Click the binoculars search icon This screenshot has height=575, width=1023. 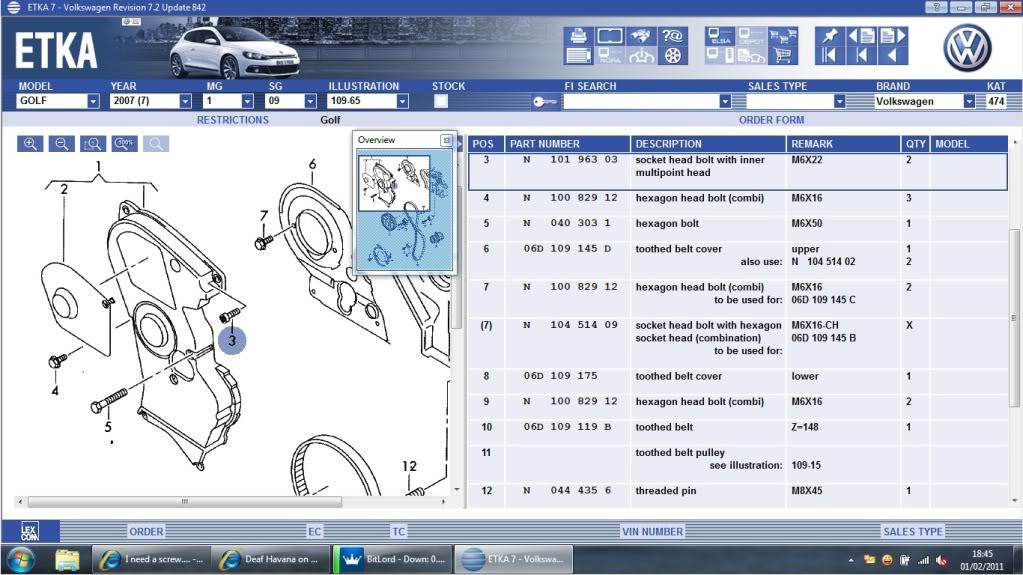pyautogui.click(x=641, y=36)
